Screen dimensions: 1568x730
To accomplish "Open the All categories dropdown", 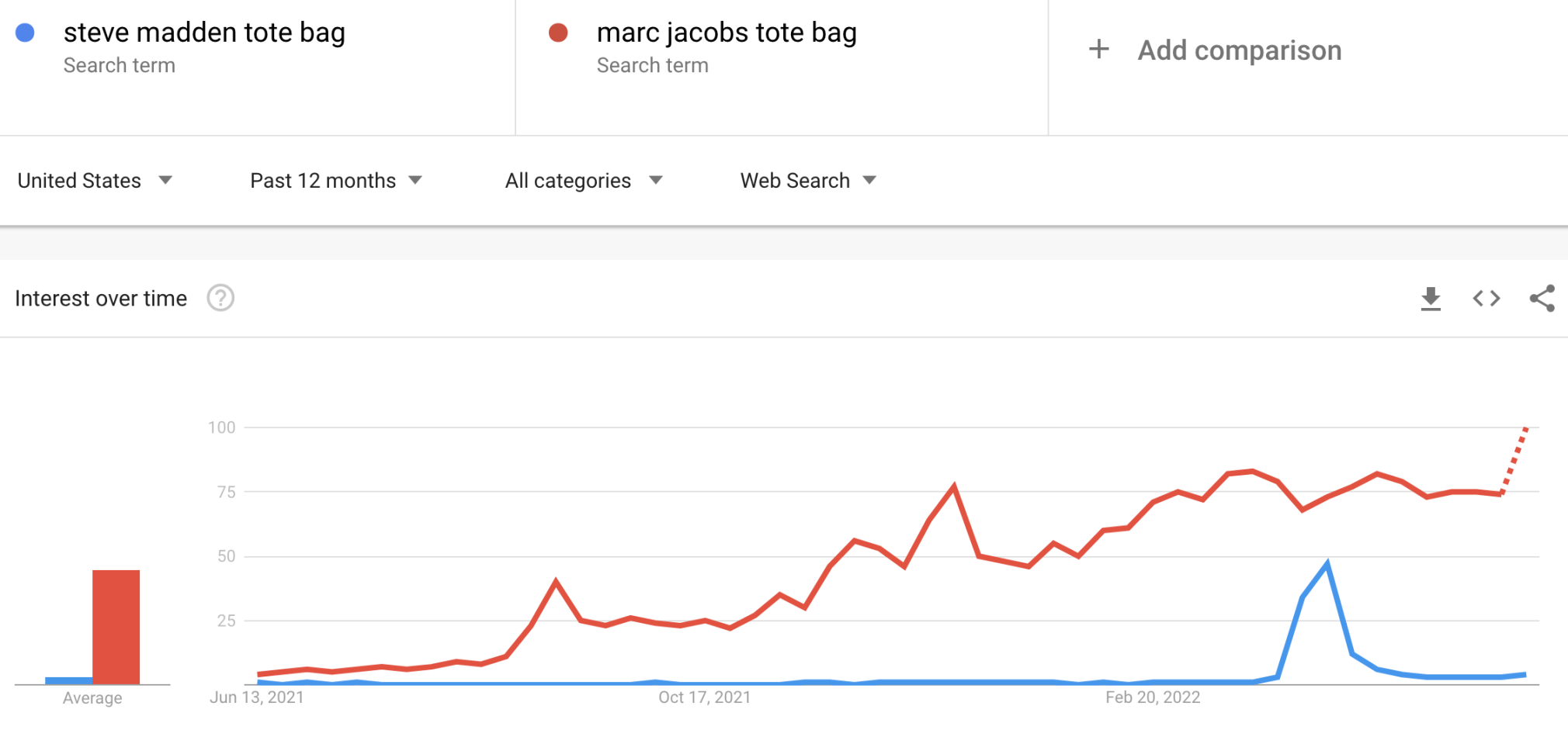I will pos(584,181).
